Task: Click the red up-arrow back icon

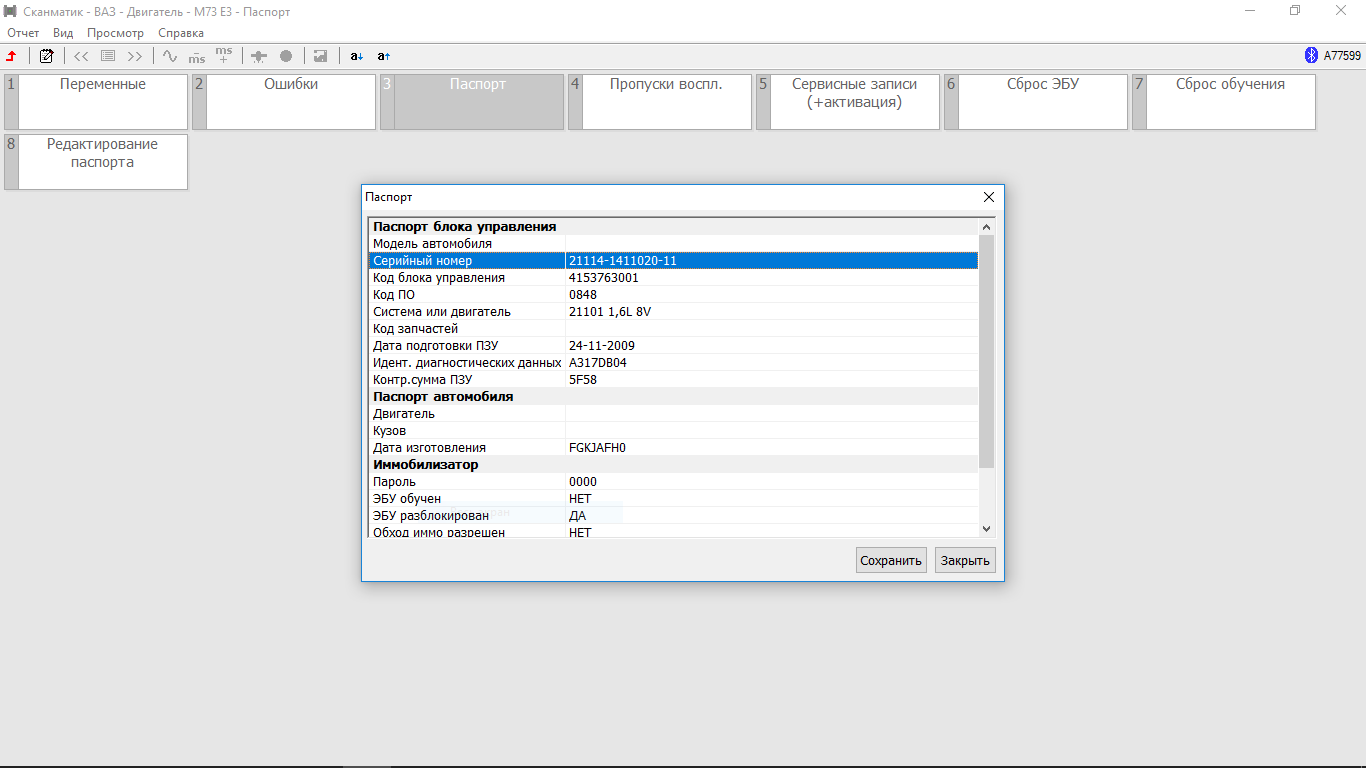Action: 12,56
